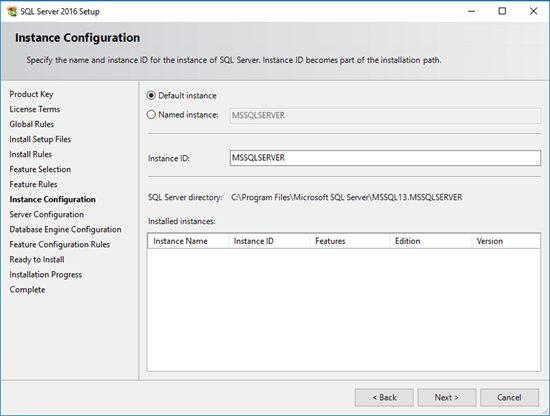Click the Edition column header
This screenshot has width=550, height=416.
[431, 241]
